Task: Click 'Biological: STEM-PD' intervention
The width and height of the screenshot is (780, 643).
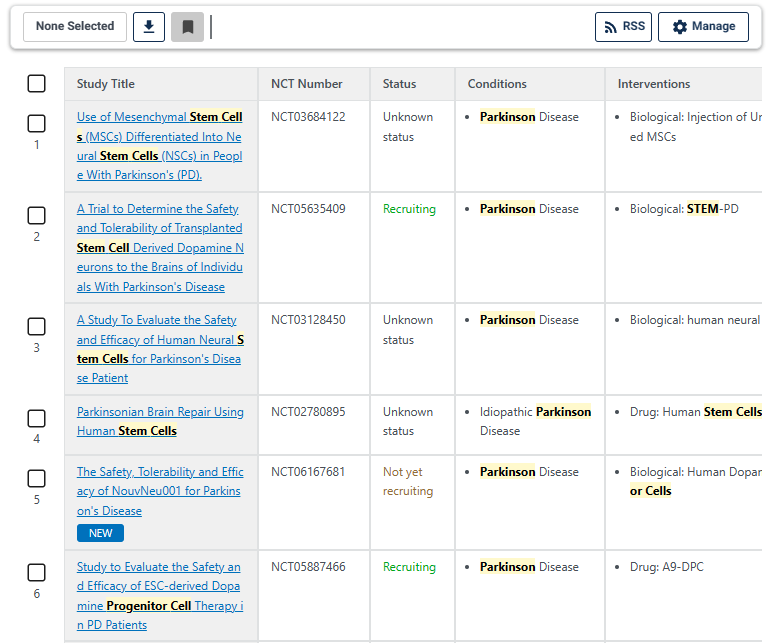Action: 684,209
